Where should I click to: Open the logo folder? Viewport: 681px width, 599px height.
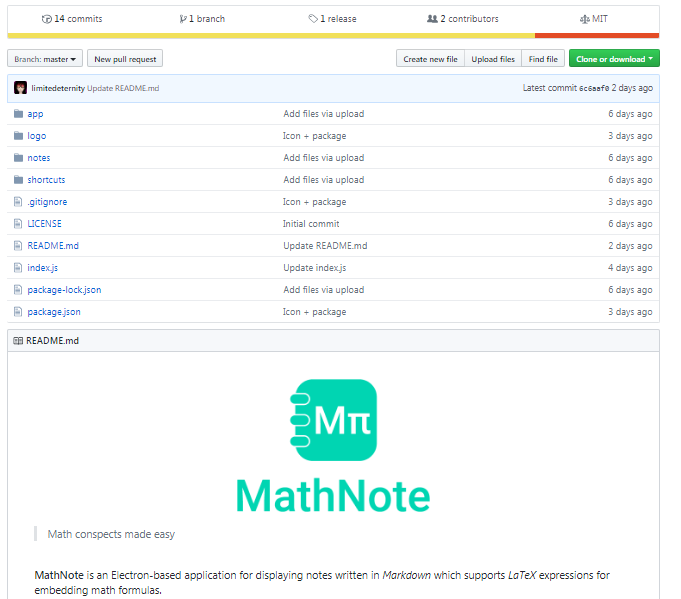36,136
